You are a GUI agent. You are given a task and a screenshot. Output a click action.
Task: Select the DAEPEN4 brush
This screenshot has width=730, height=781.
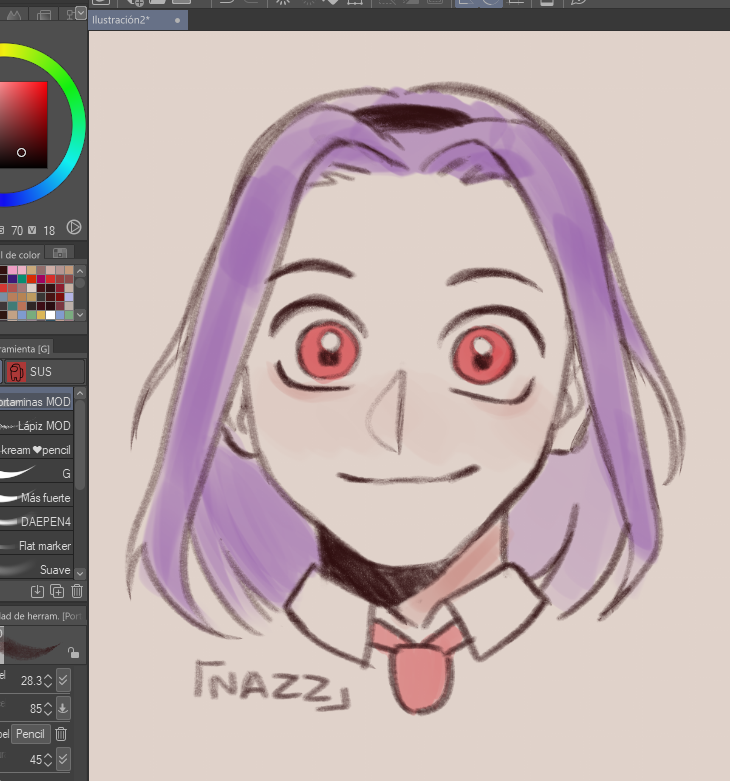[36, 521]
